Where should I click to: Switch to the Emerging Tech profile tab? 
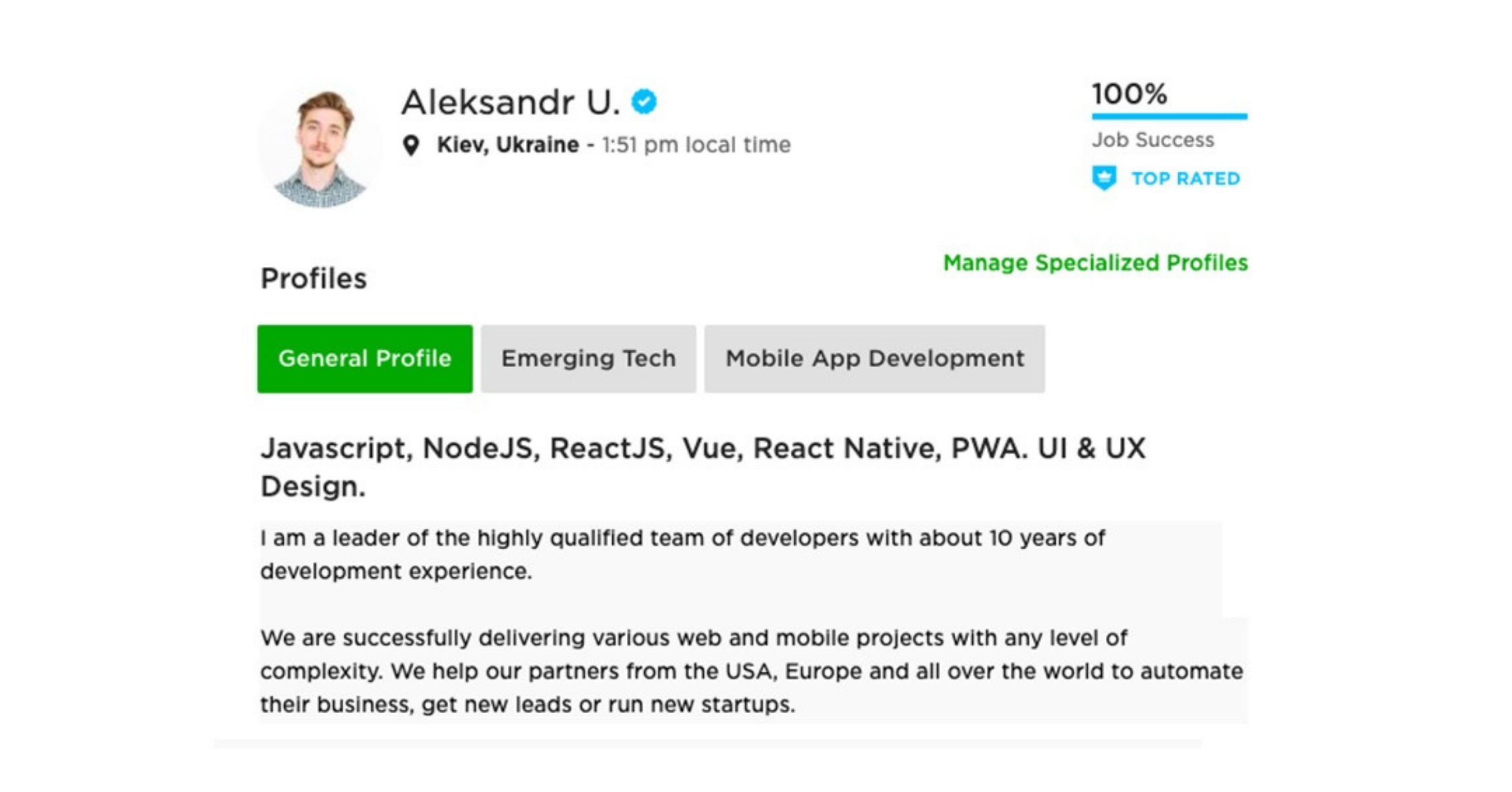point(588,359)
